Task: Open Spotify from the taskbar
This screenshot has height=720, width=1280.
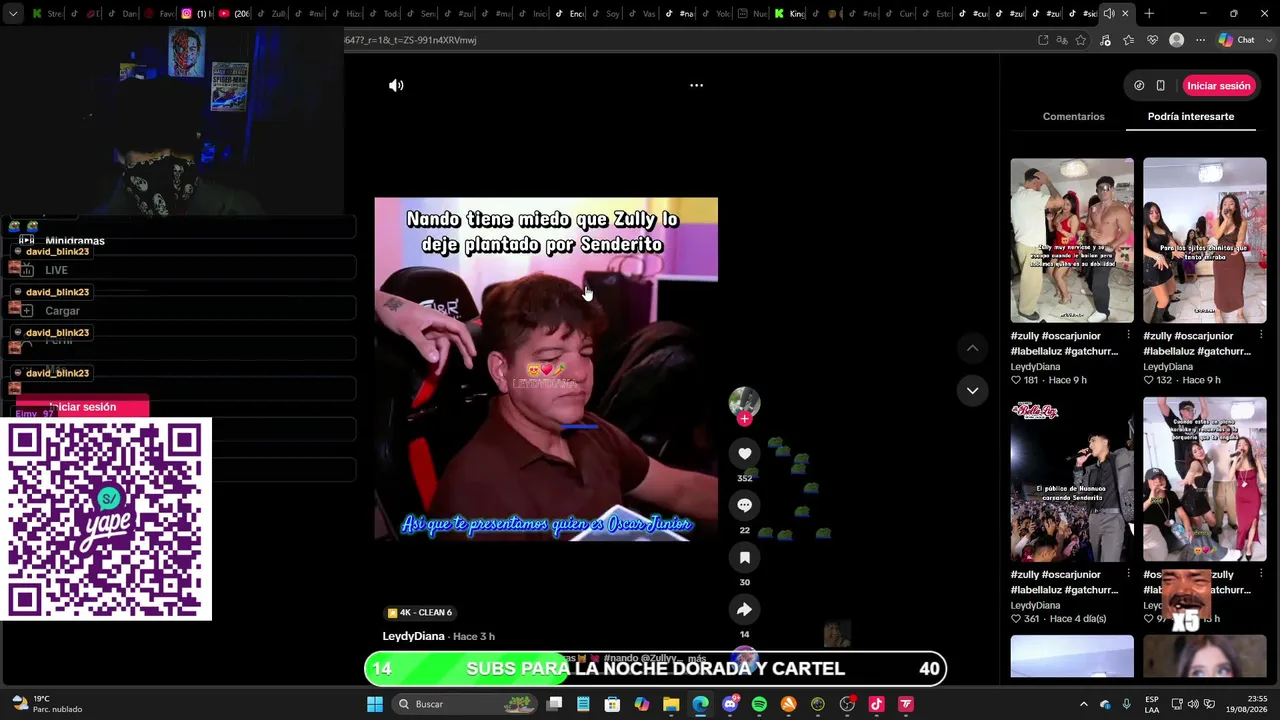Action: tap(759, 704)
